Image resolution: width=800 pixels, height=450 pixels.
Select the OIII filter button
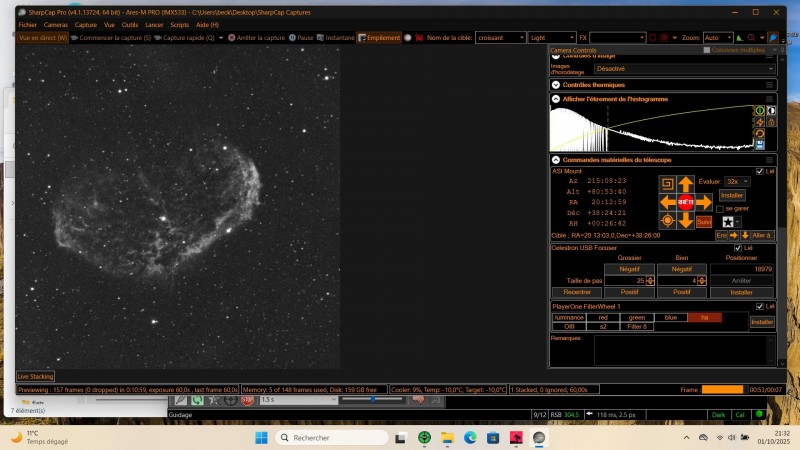pos(569,327)
